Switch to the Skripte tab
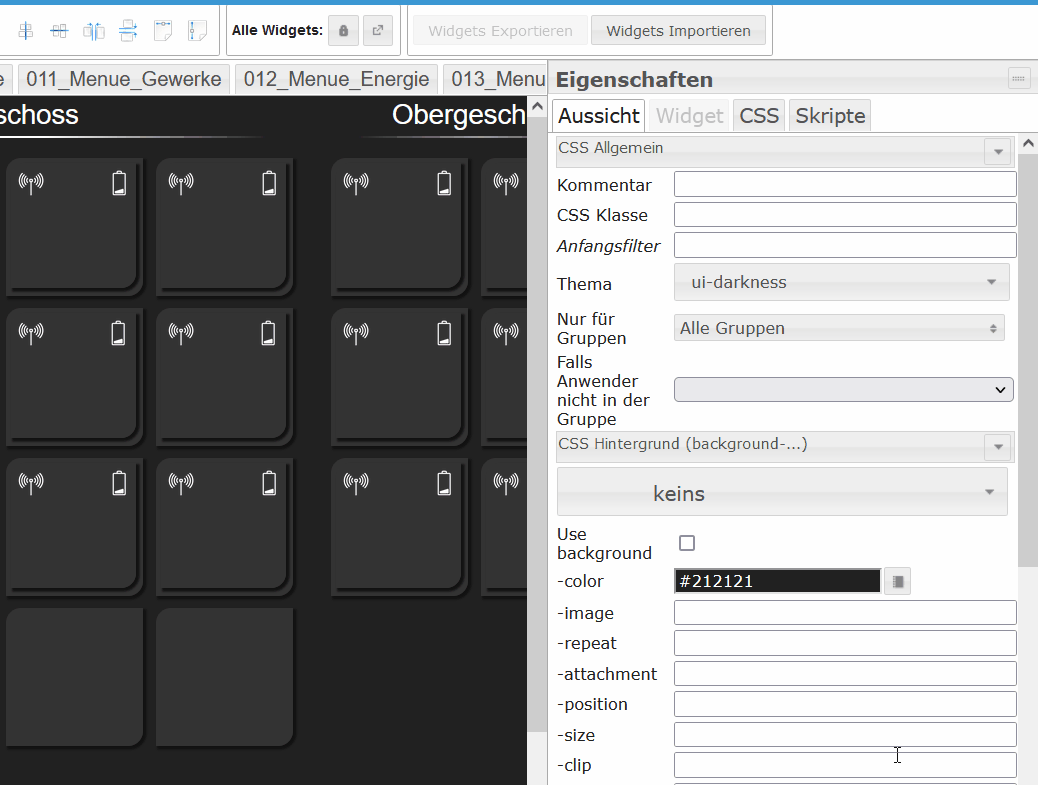1038x785 pixels. (x=830, y=116)
